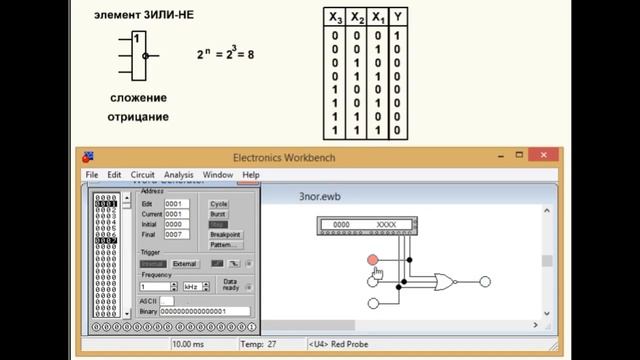The height and width of the screenshot is (360, 640).
Task: Click the Data ready terminal indicator
Action: (249, 287)
